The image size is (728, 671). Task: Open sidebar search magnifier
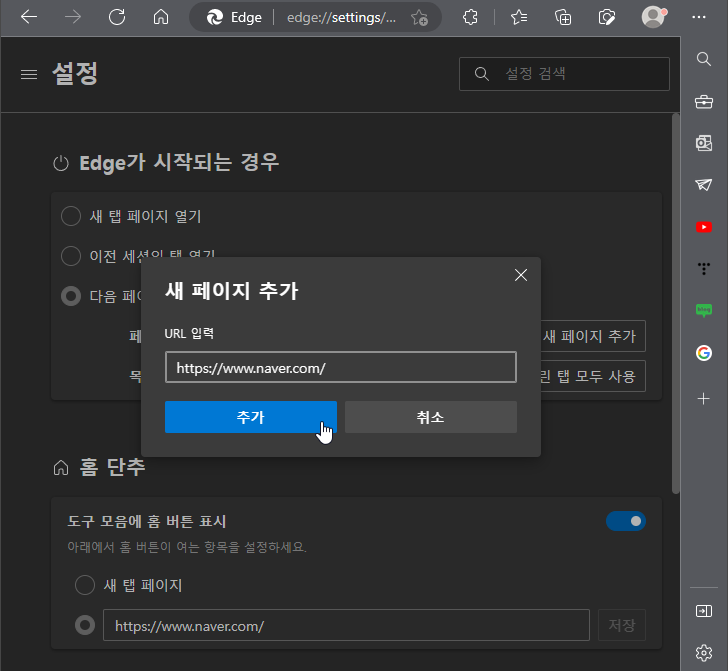point(704,59)
